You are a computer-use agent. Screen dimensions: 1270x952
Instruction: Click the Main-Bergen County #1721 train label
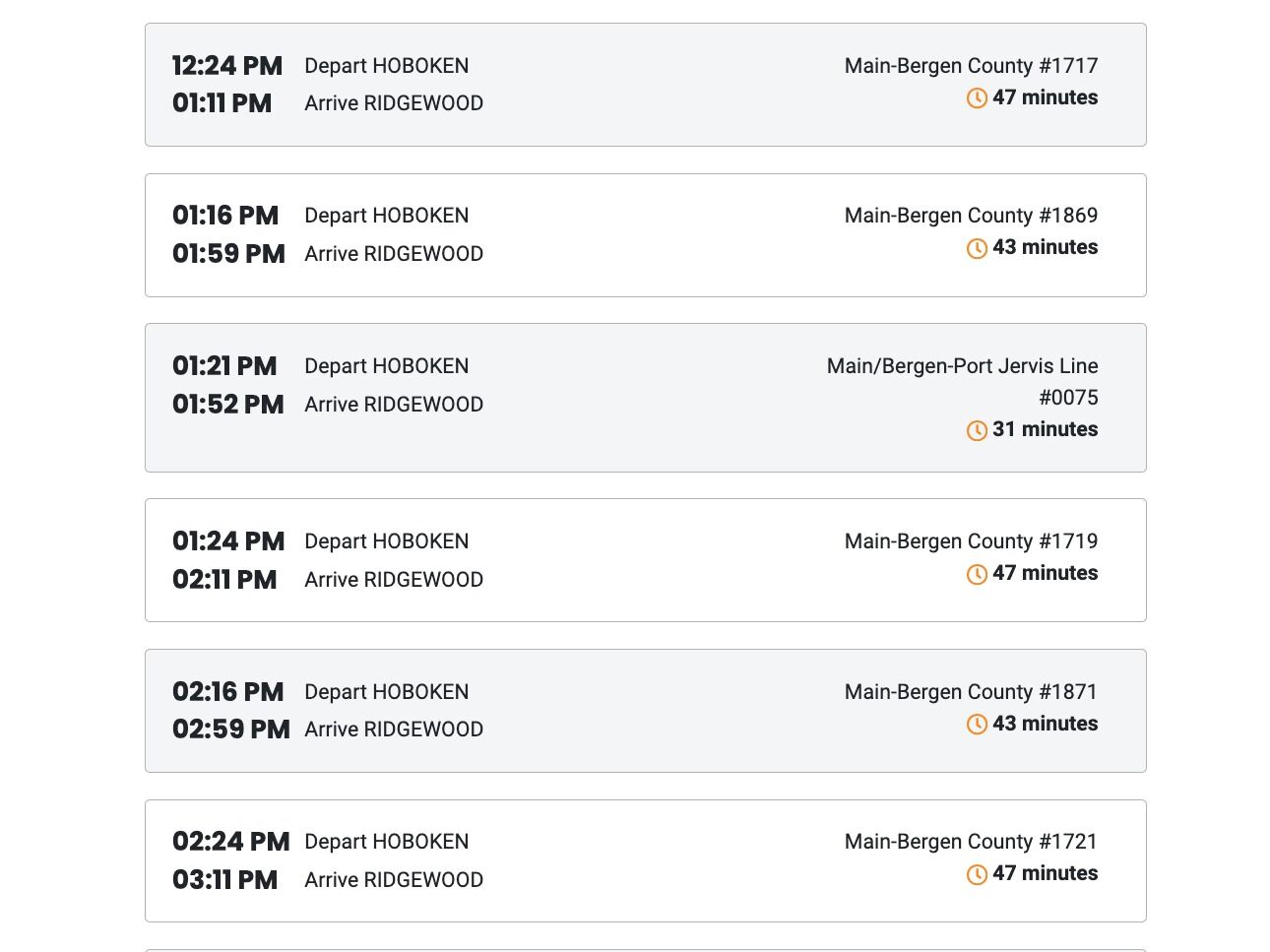[x=971, y=842]
